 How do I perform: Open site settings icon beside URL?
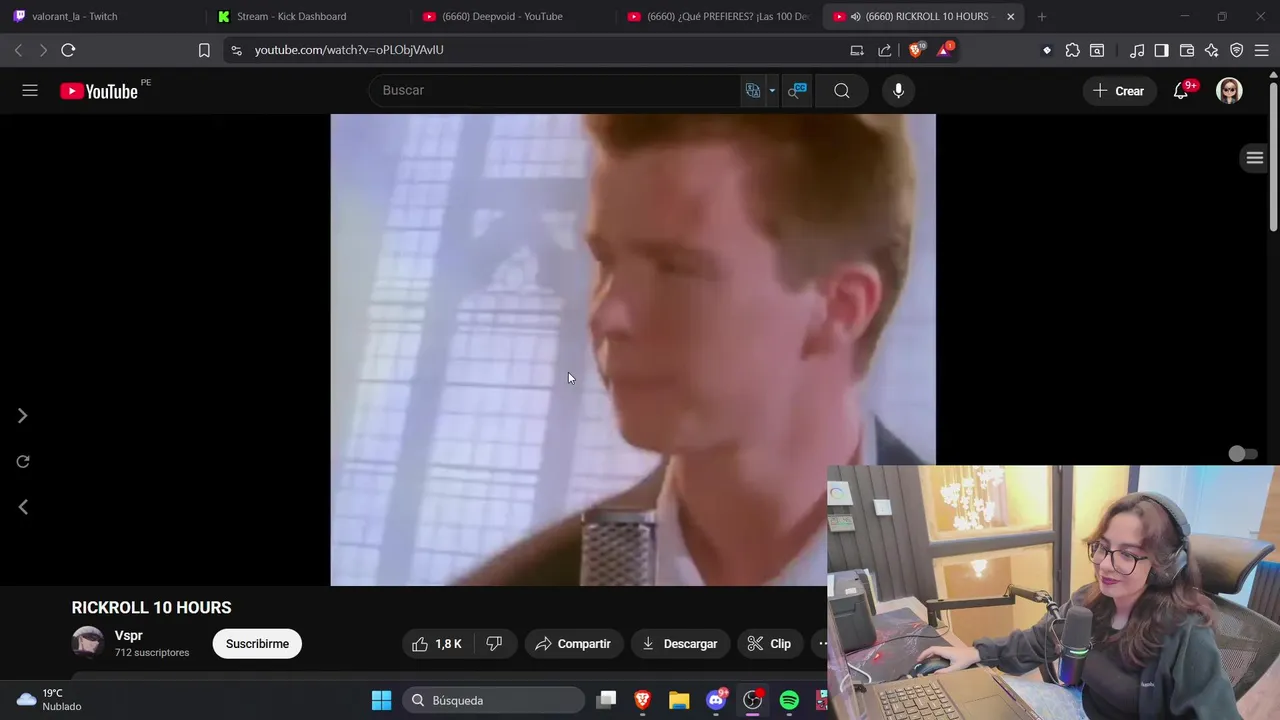[x=236, y=50]
